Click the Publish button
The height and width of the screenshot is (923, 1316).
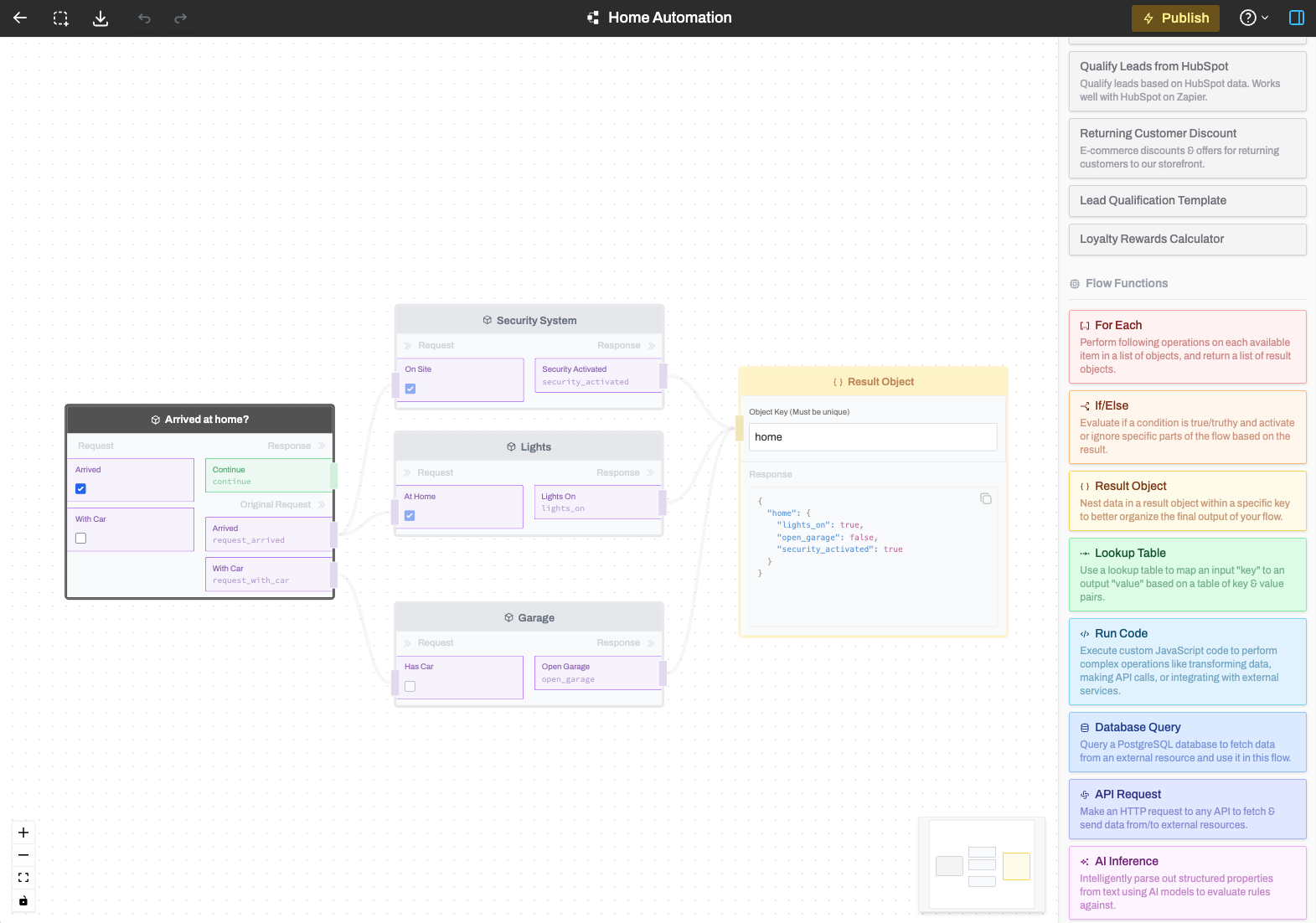click(1175, 18)
